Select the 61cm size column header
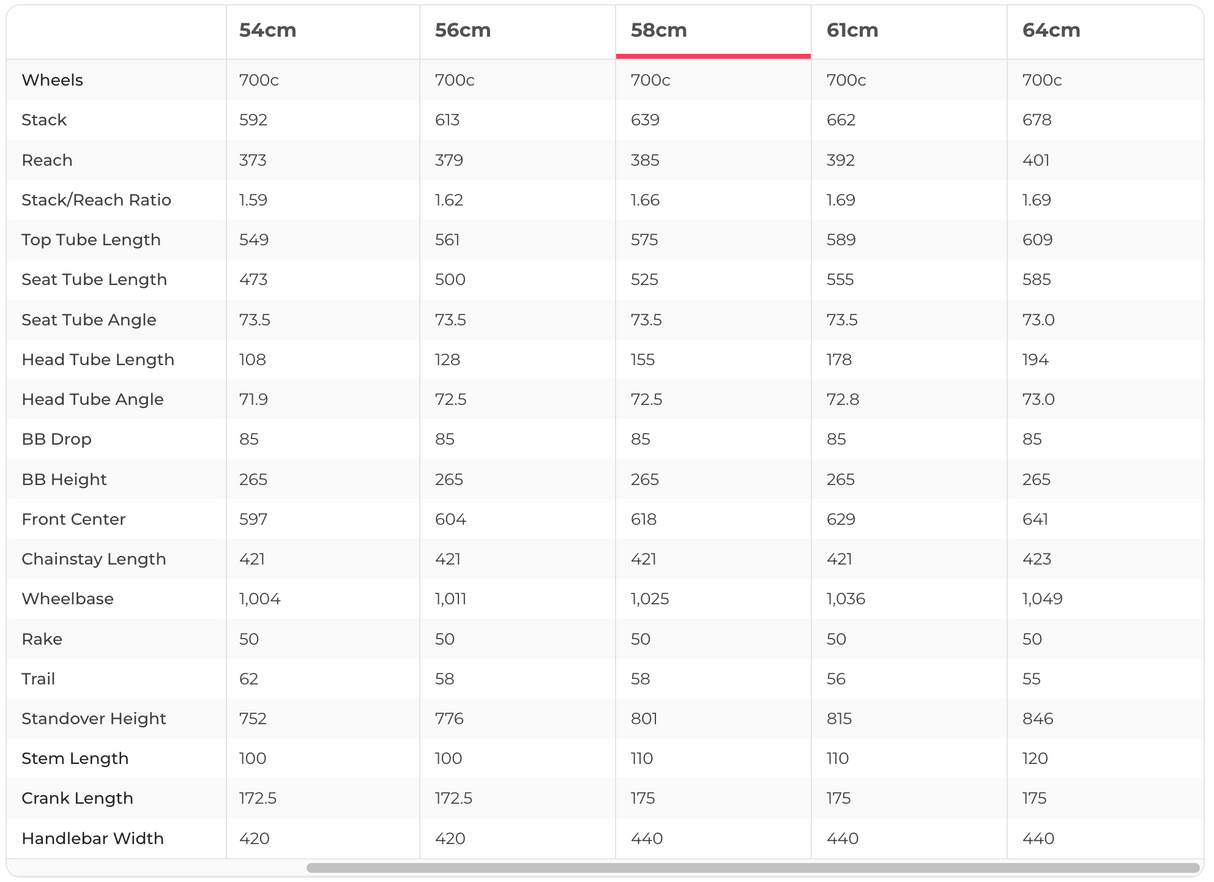 (x=853, y=30)
